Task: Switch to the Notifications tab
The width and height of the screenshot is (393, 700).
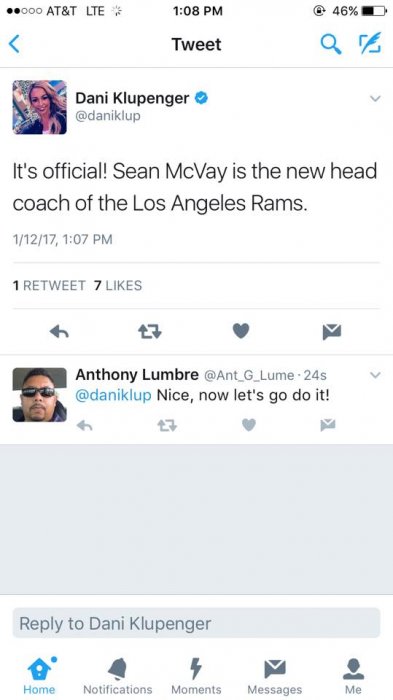Action: (117, 676)
